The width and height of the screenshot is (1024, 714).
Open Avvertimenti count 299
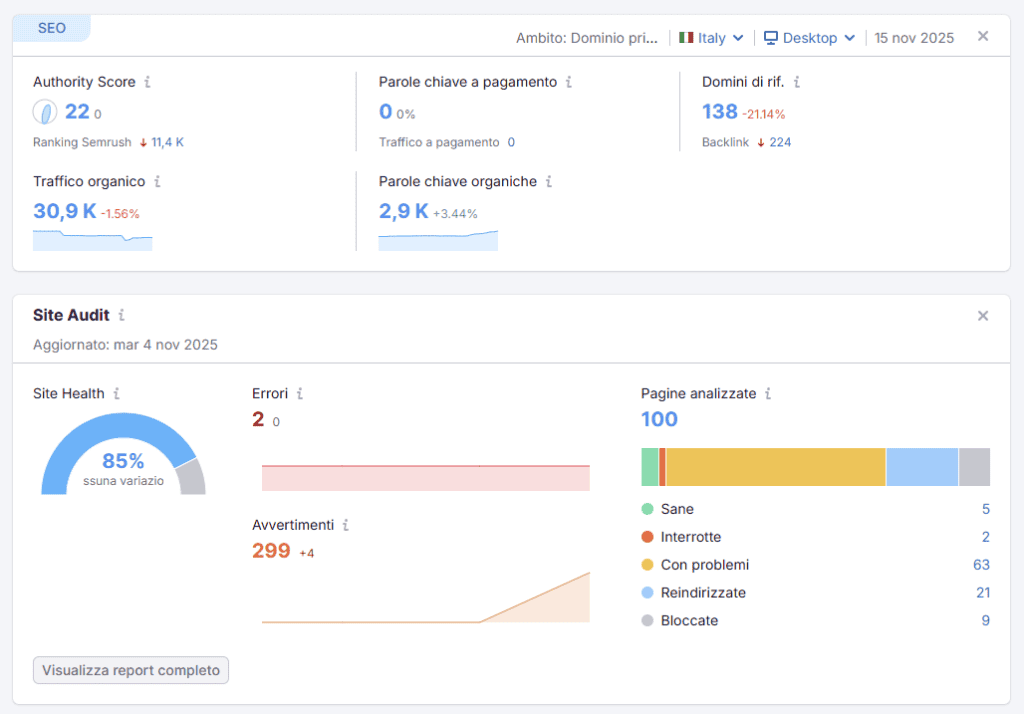point(271,550)
